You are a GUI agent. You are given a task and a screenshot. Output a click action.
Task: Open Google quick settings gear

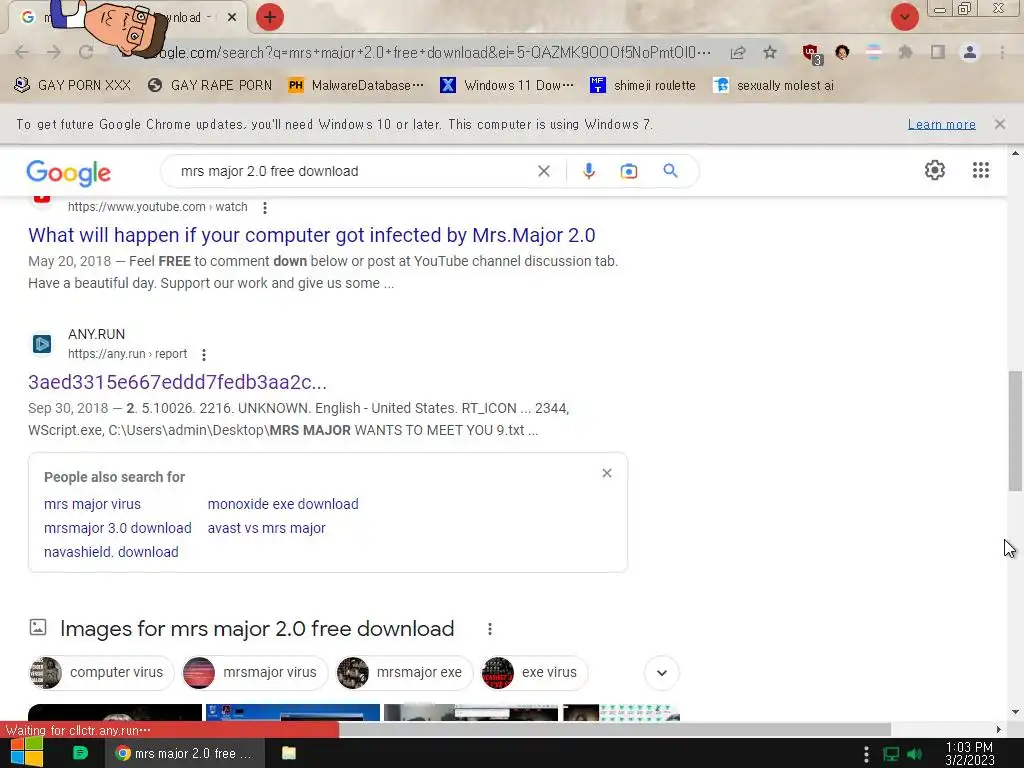pos(935,170)
